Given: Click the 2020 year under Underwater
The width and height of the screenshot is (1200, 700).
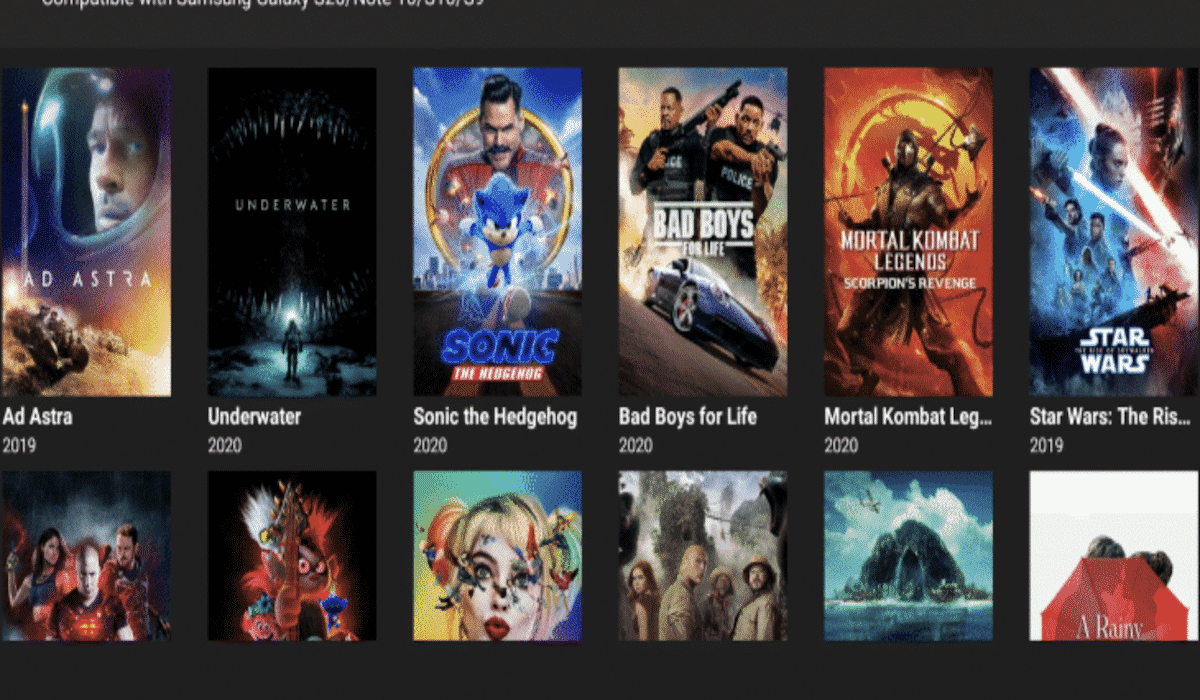Looking at the screenshot, I should click(224, 446).
